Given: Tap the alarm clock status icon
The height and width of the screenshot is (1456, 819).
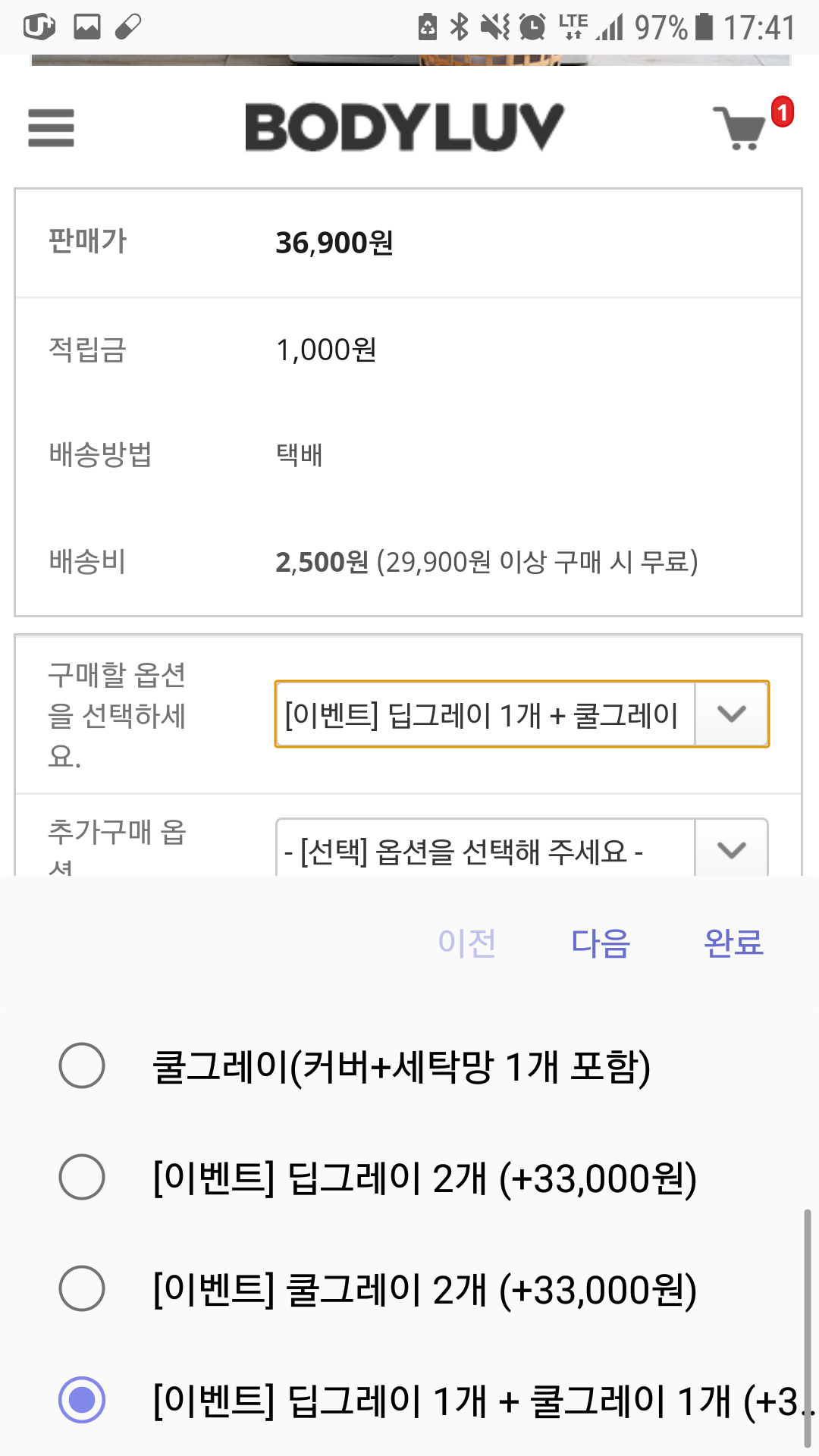Looking at the screenshot, I should pyautogui.click(x=532, y=27).
